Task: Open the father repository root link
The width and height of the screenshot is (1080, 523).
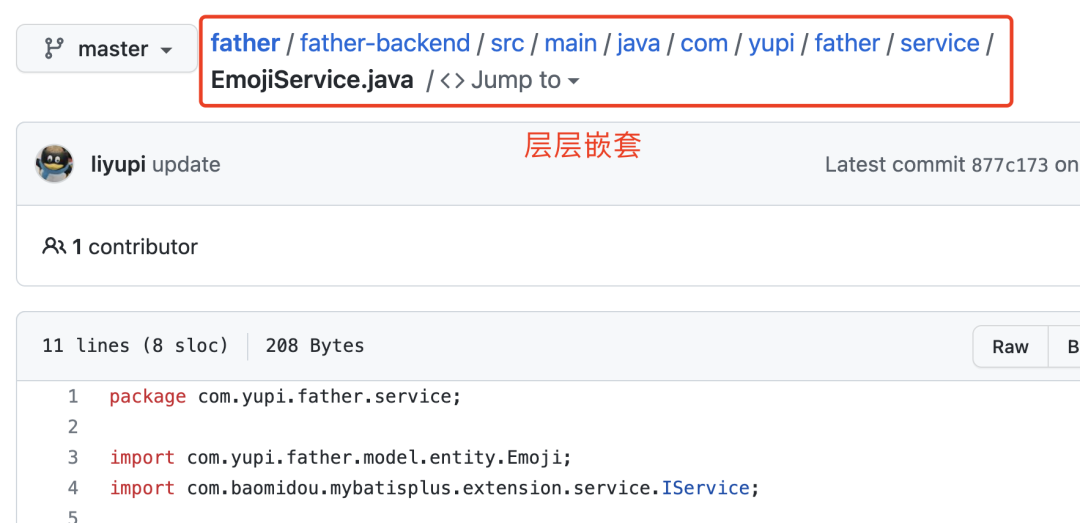Action: [245, 43]
